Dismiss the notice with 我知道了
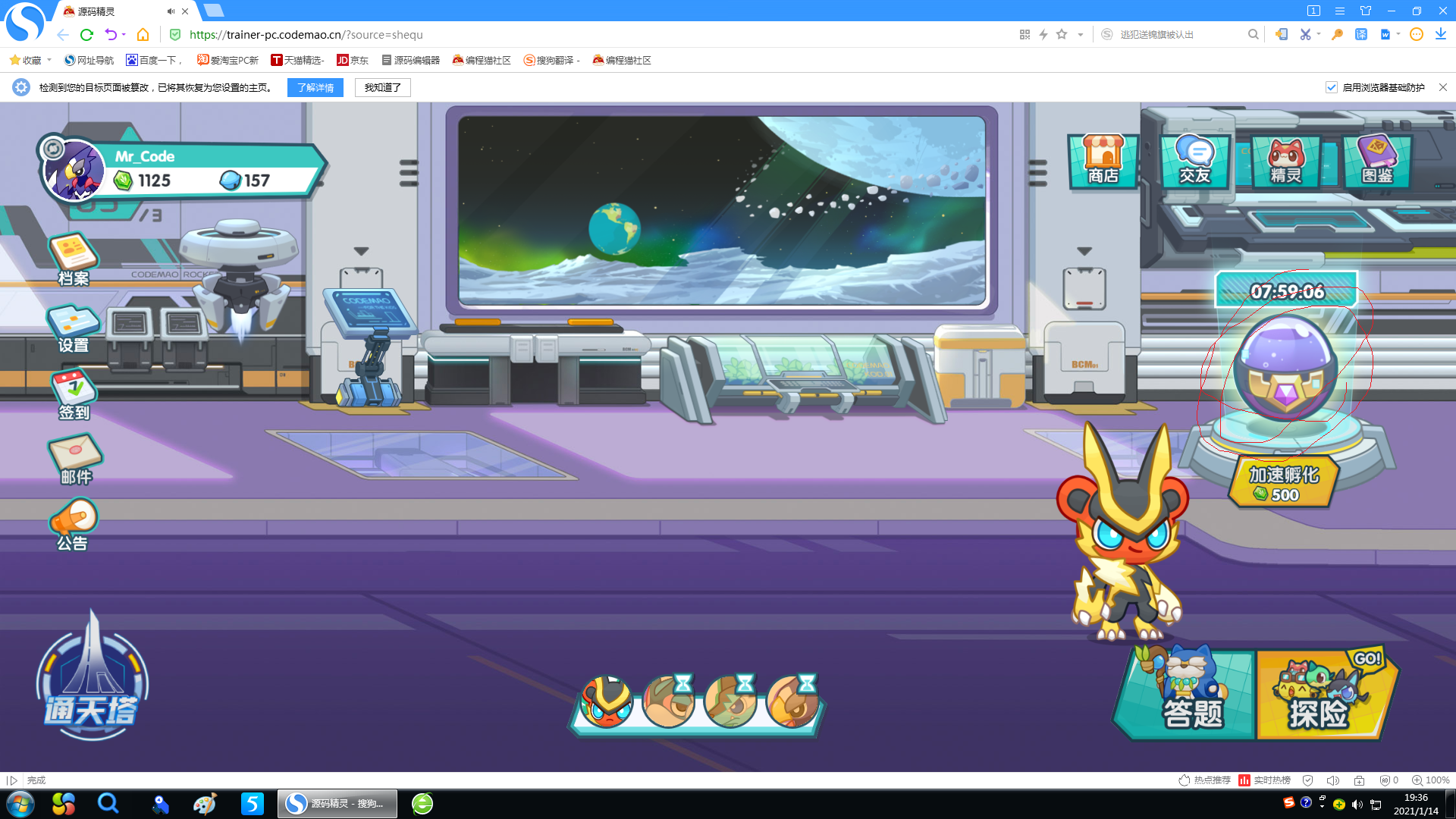Image resolution: width=1456 pixels, height=819 pixels. pos(383,88)
